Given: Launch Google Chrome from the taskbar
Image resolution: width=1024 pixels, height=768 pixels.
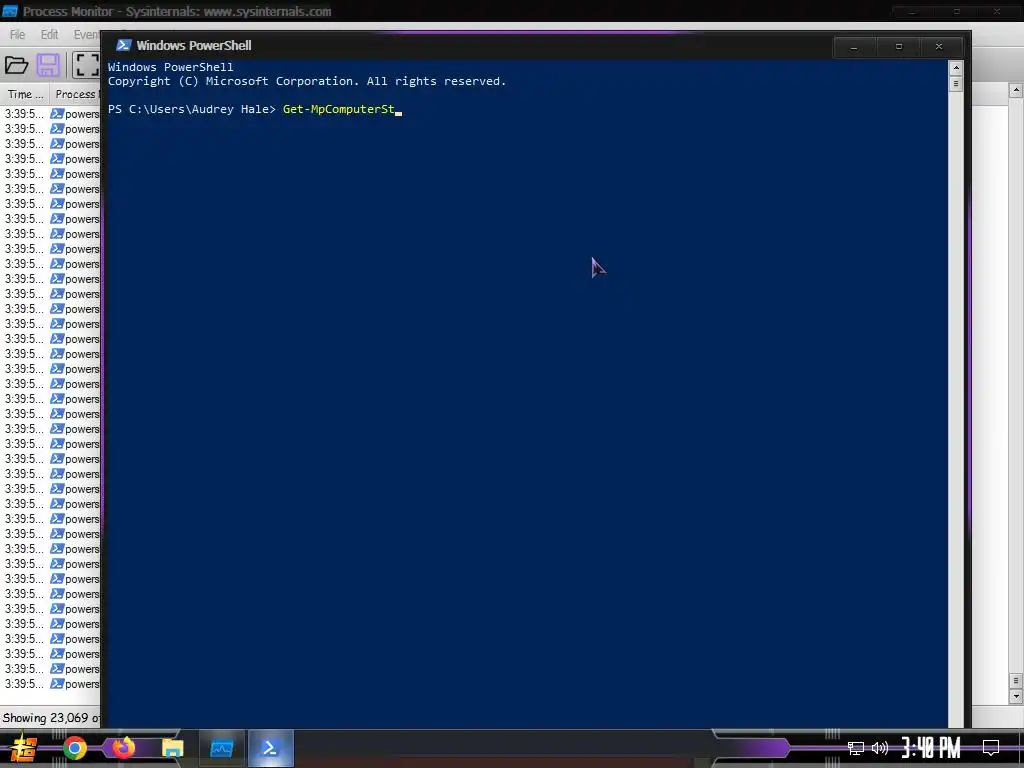Looking at the screenshot, I should click(x=75, y=748).
